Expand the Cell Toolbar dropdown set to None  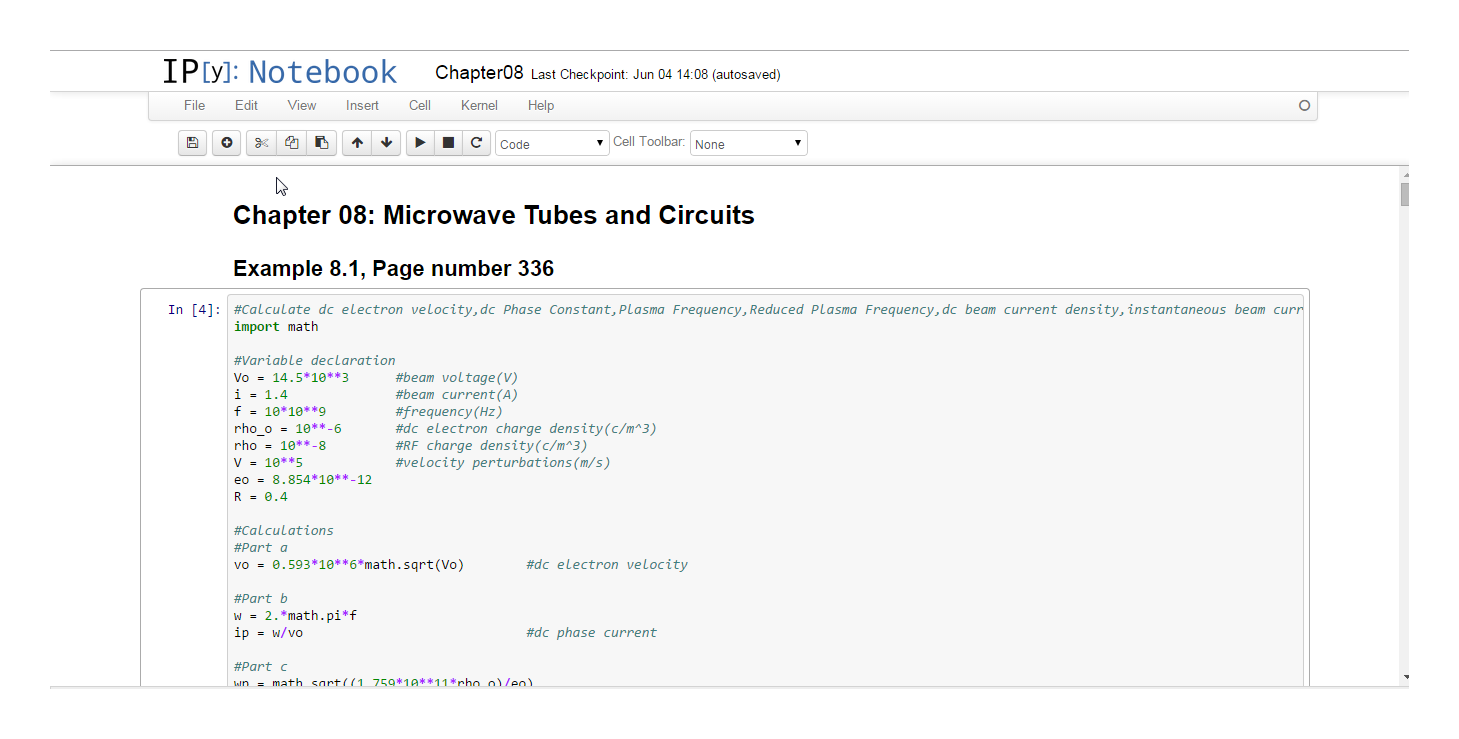tap(748, 144)
